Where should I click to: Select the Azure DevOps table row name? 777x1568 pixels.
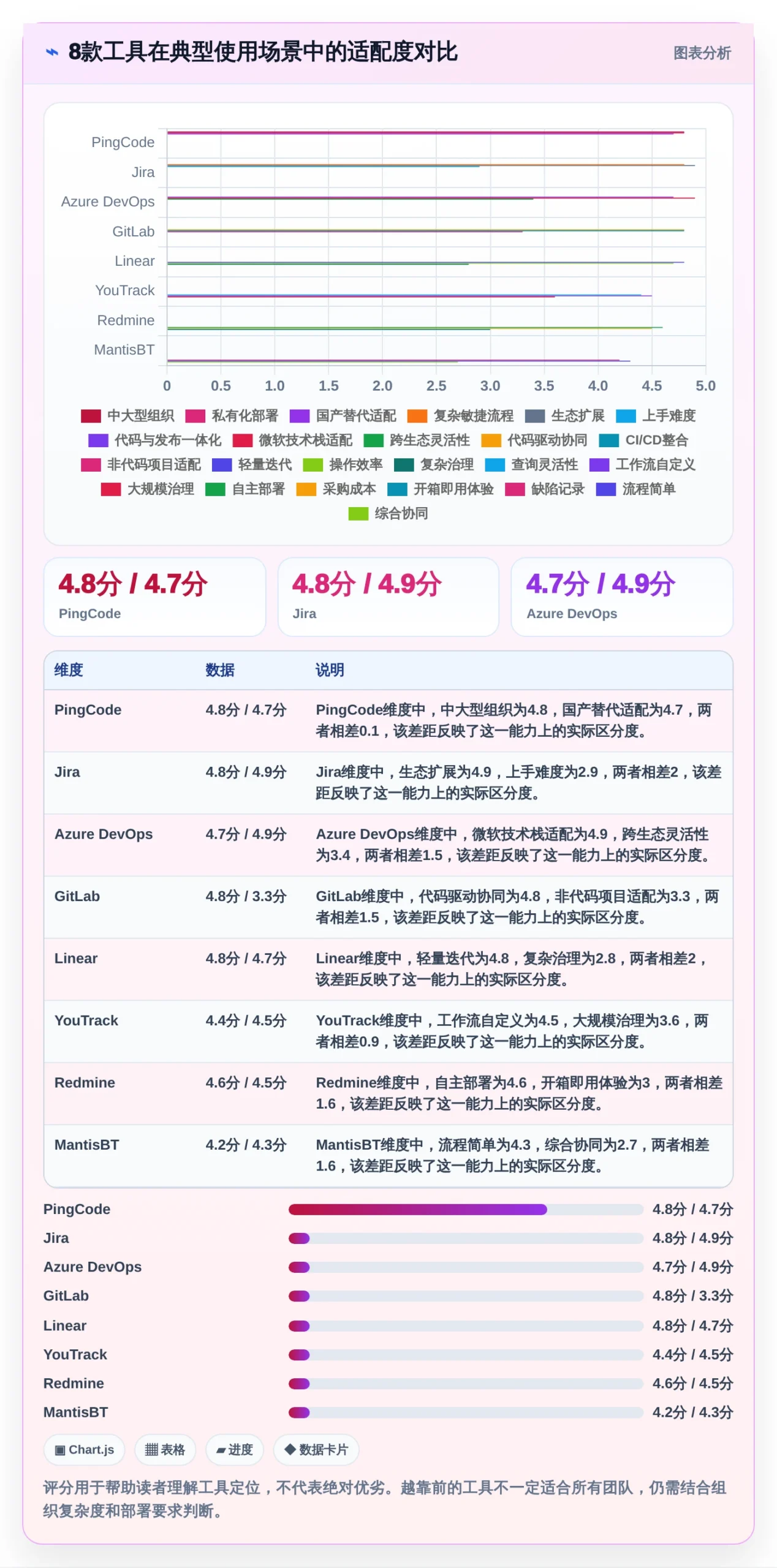pyautogui.click(x=104, y=834)
